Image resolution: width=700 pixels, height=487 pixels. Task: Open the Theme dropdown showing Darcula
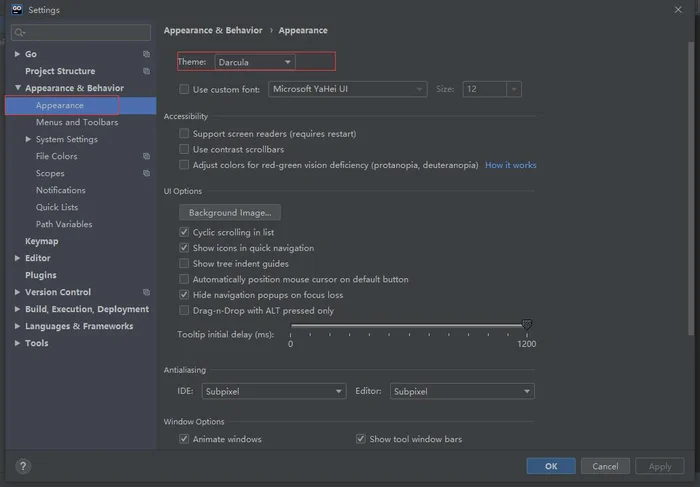[x=254, y=62]
